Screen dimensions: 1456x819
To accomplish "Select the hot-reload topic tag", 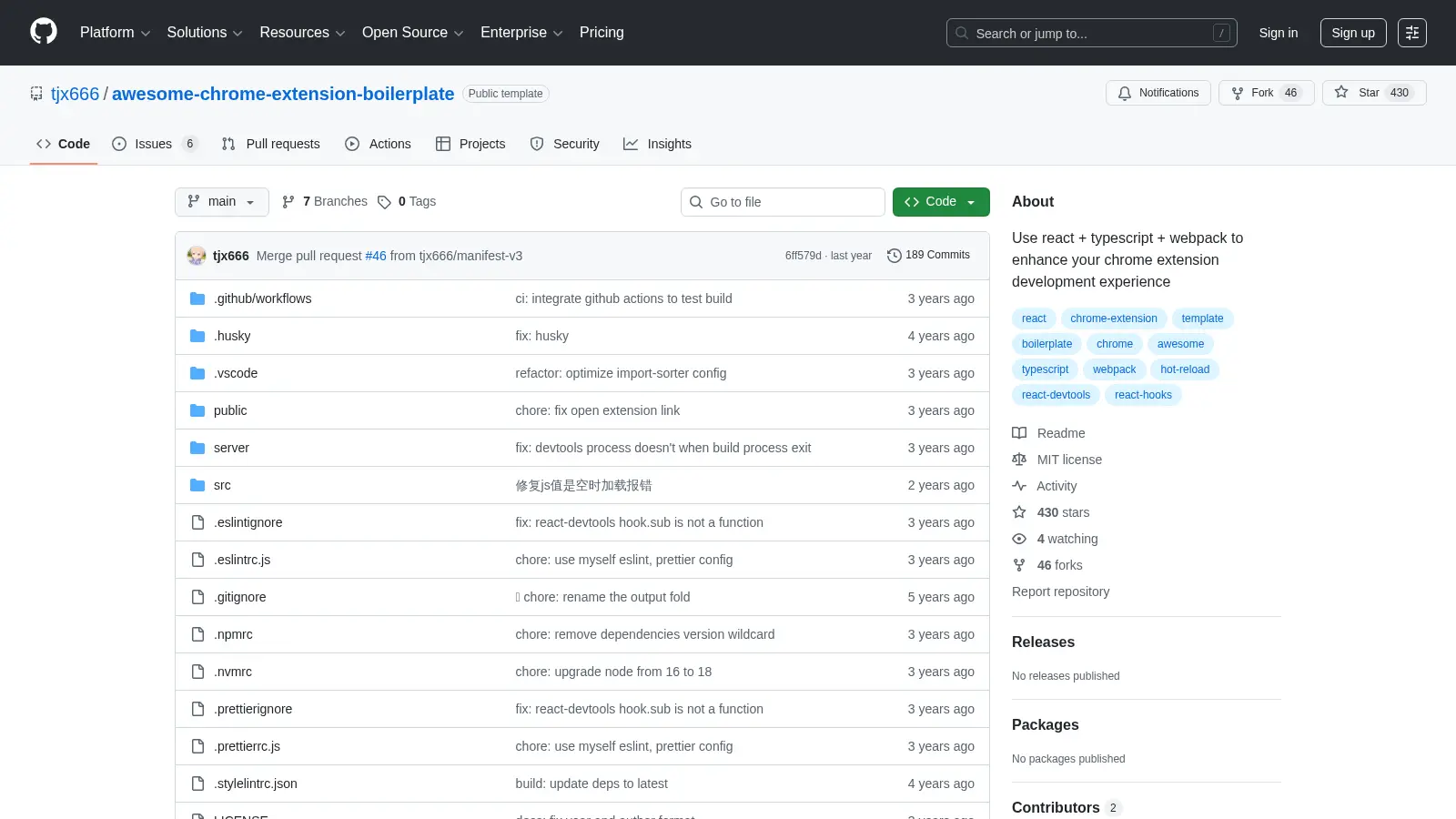I will pyautogui.click(x=1185, y=369).
